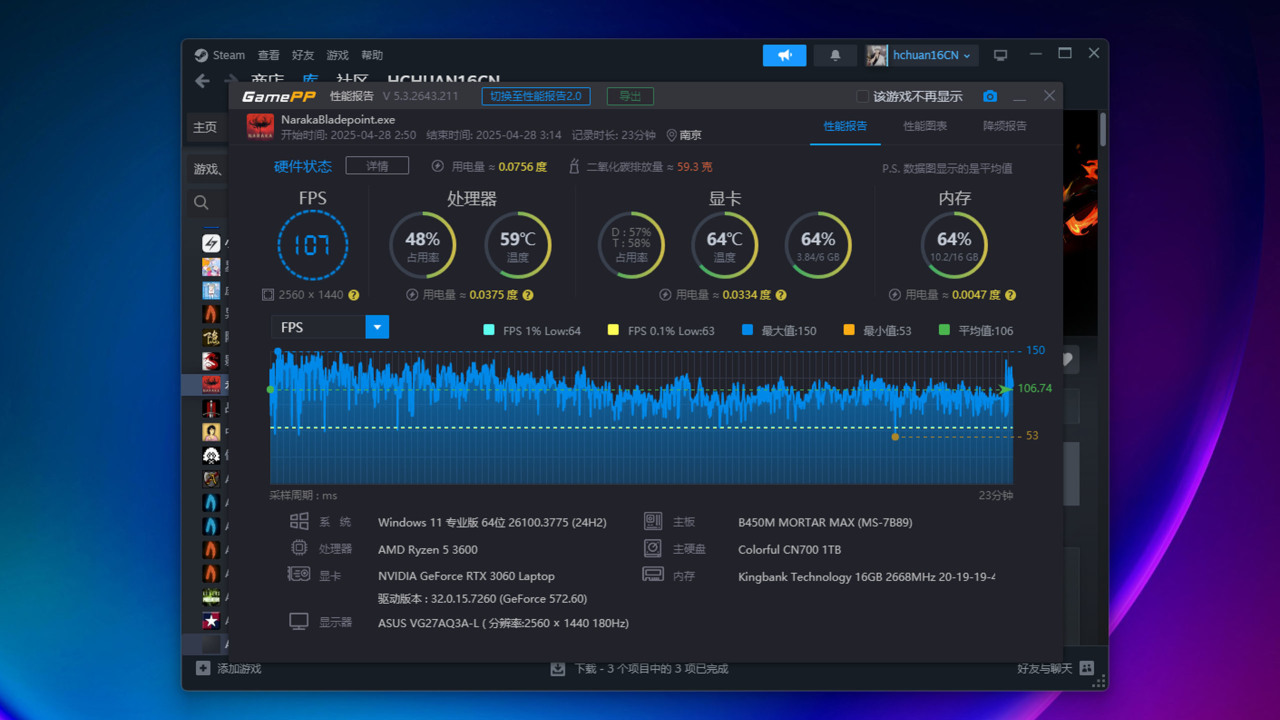Click the Steam library search magnifier icon
The height and width of the screenshot is (720, 1280).
pyautogui.click(x=202, y=203)
